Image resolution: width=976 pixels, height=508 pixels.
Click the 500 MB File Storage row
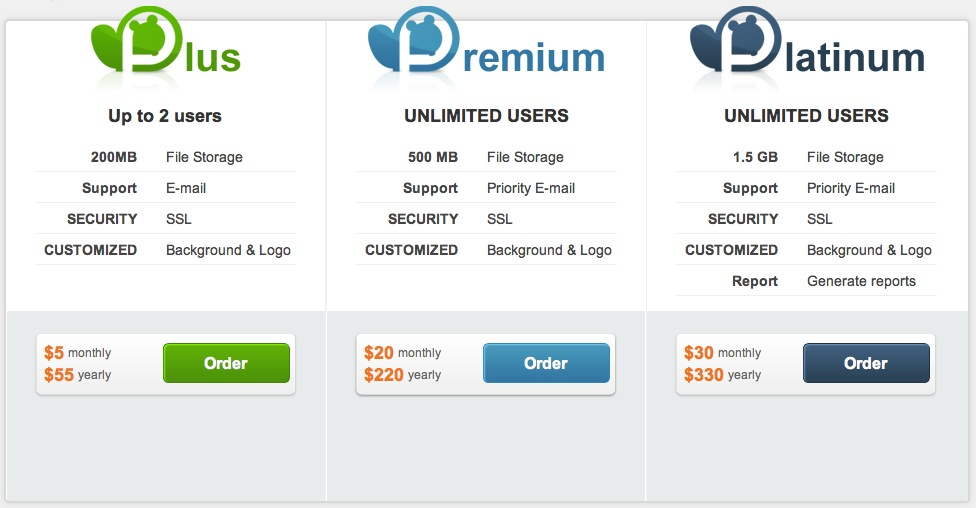486,157
